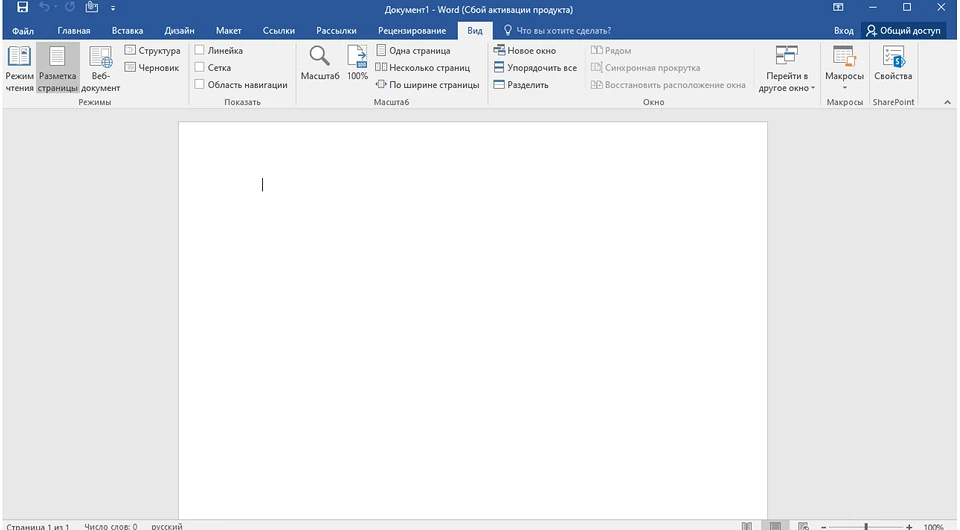Check Область навигации checkbox
Viewport: 960px width, 530px height.
click(x=200, y=85)
